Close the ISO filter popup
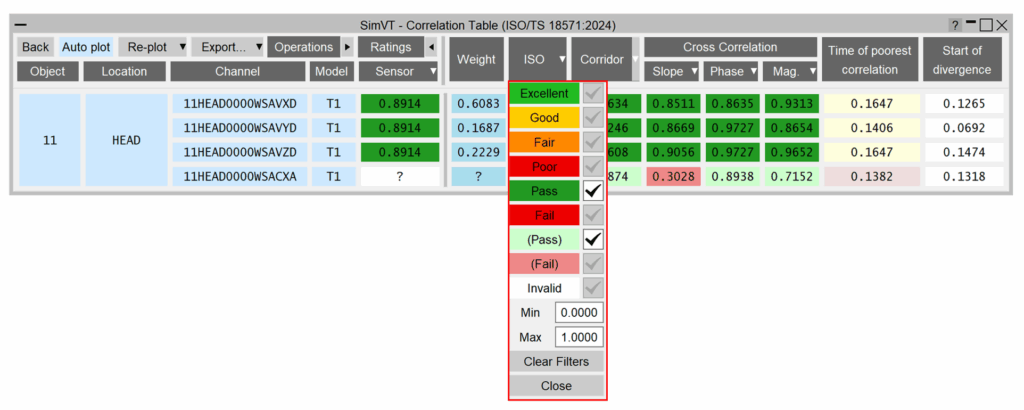This screenshot has width=1024, height=410. tap(556, 385)
